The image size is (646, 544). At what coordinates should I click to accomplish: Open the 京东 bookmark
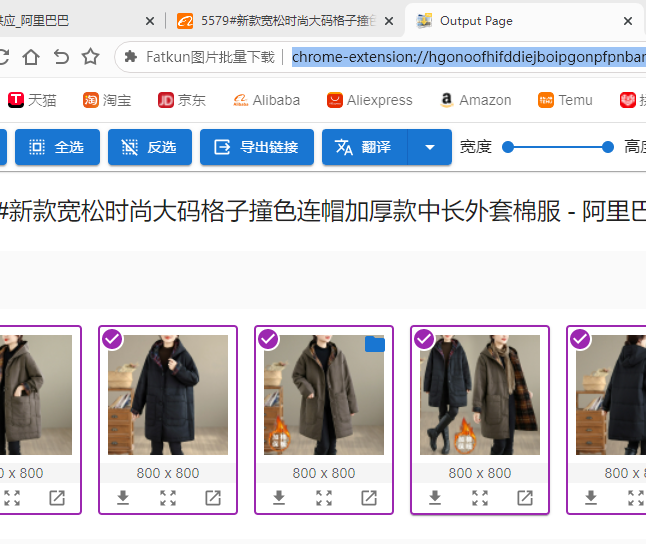click(x=182, y=100)
